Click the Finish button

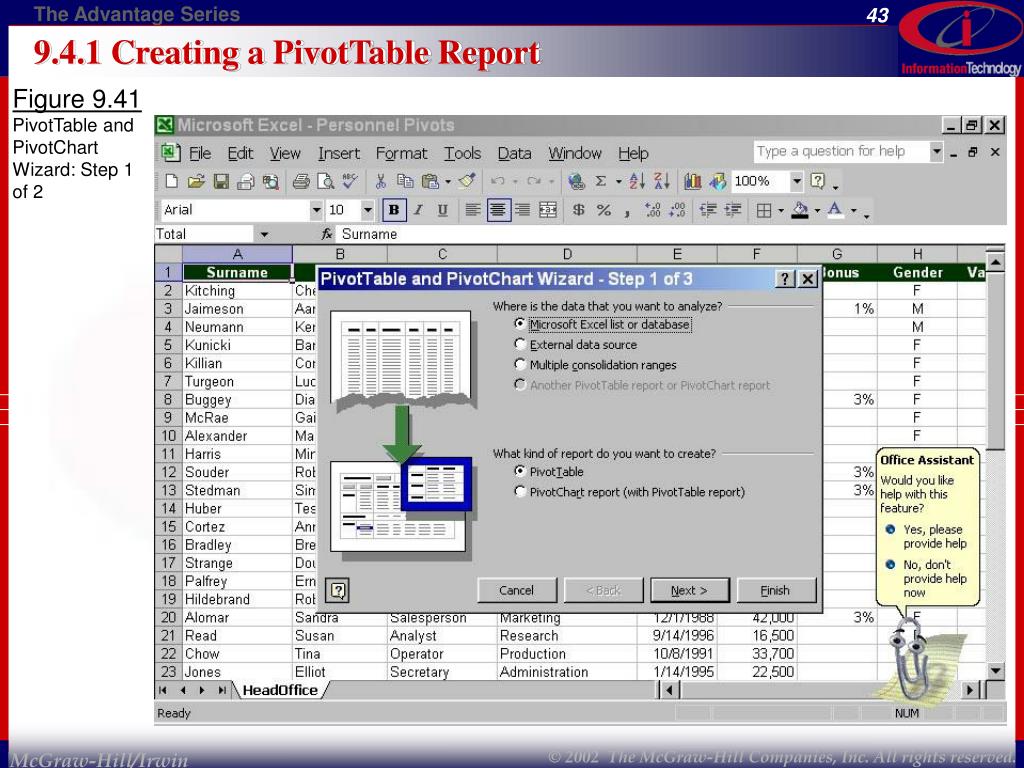pos(776,590)
